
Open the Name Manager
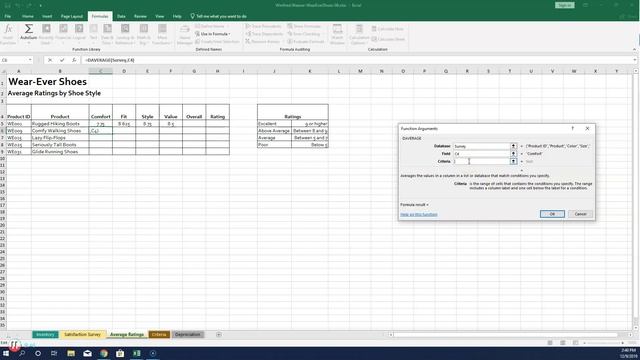point(184,34)
